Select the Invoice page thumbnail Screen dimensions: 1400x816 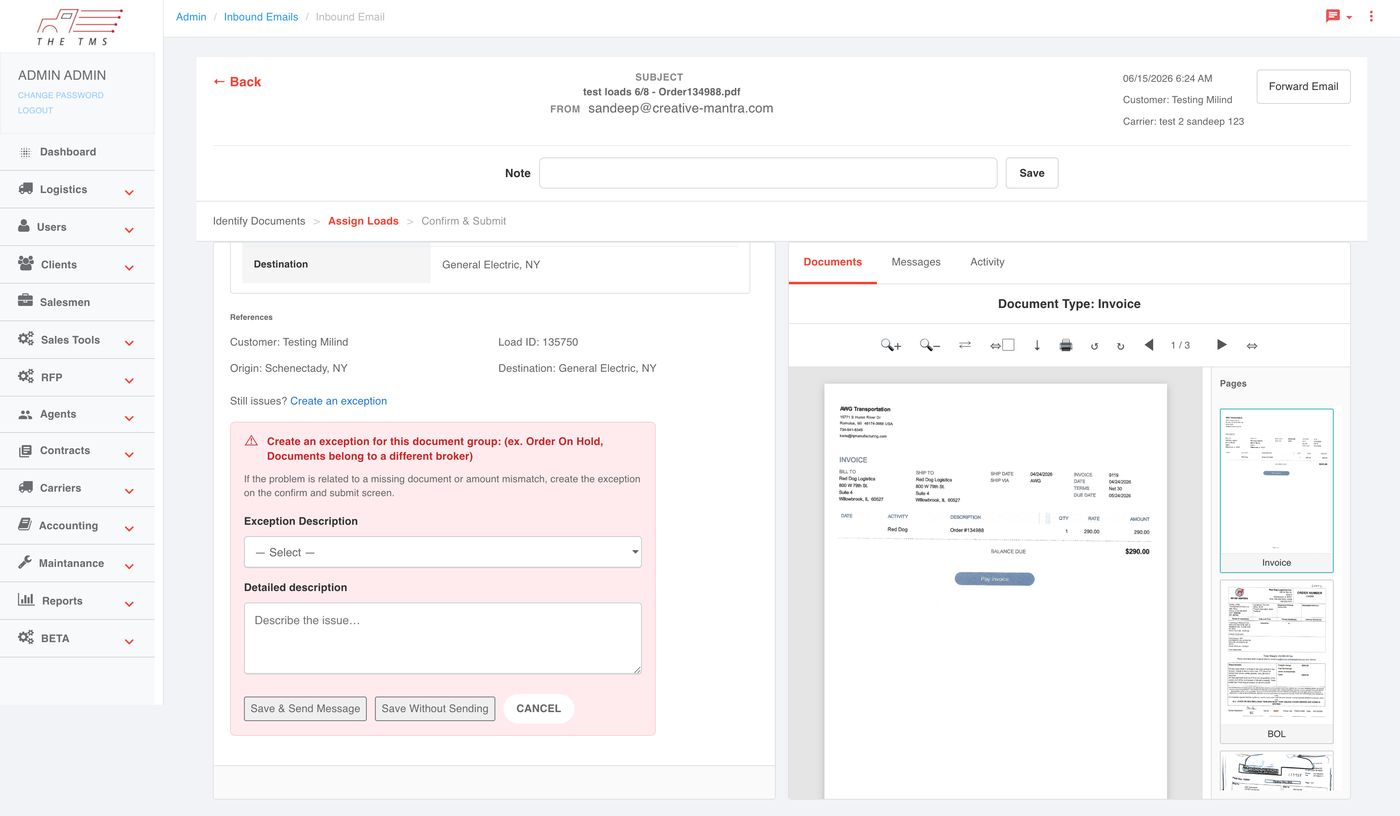(x=1276, y=489)
